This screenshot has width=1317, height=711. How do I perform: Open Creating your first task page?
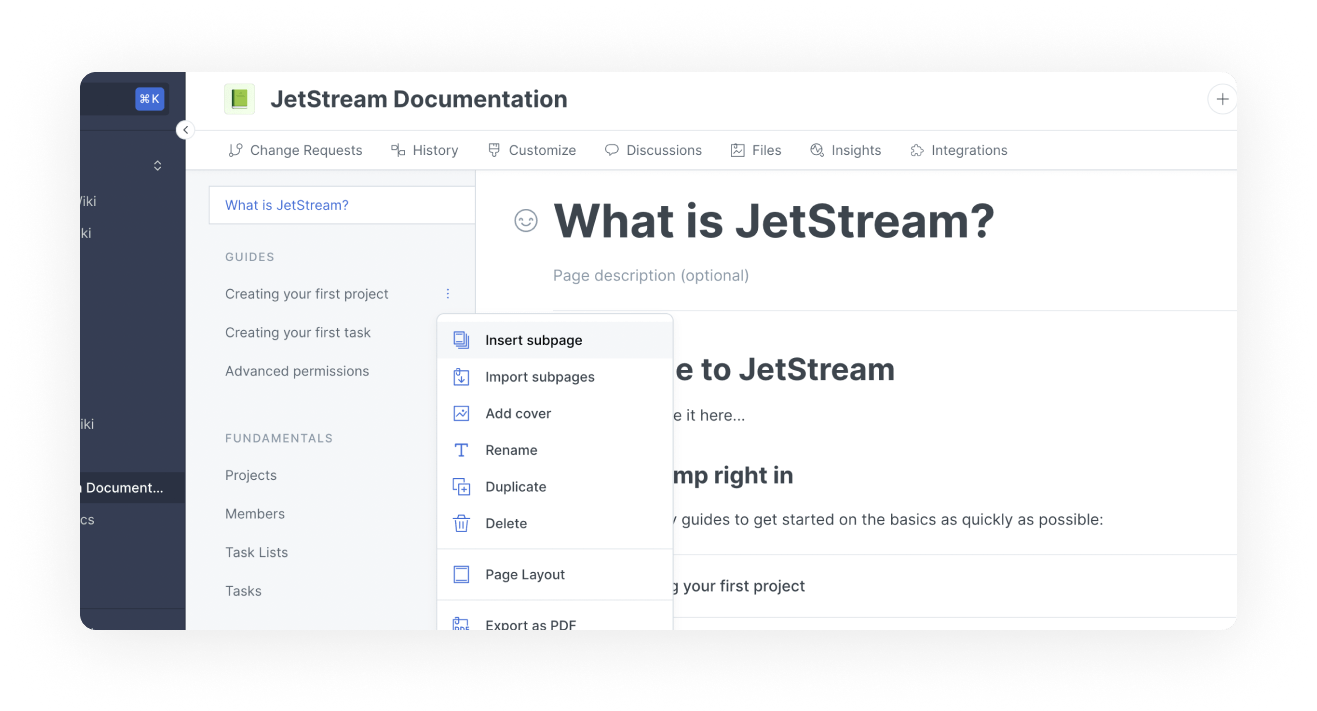click(298, 332)
